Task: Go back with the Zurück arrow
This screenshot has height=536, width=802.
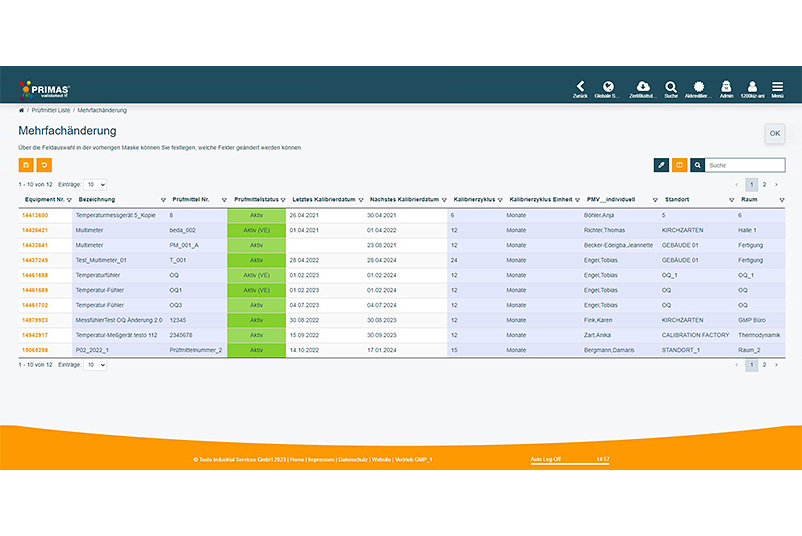Action: pos(580,88)
